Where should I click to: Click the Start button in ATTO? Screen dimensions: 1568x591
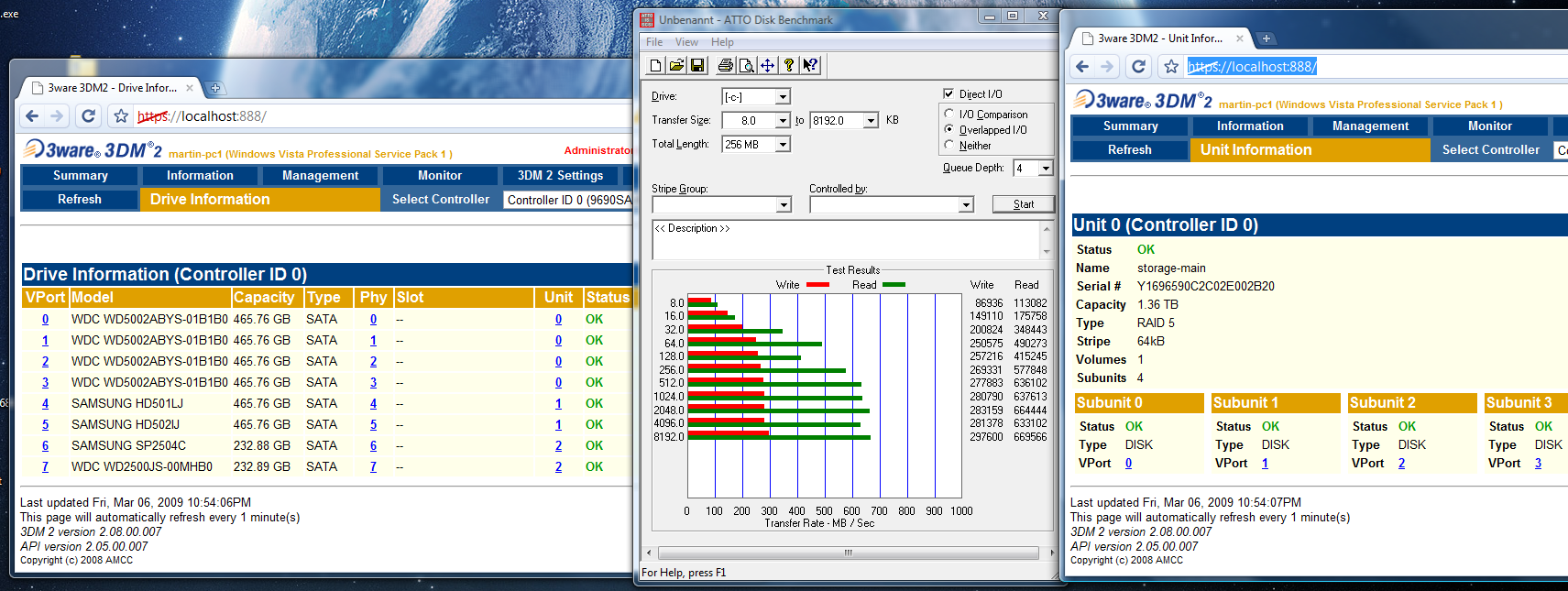pyautogui.click(x=1024, y=204)
